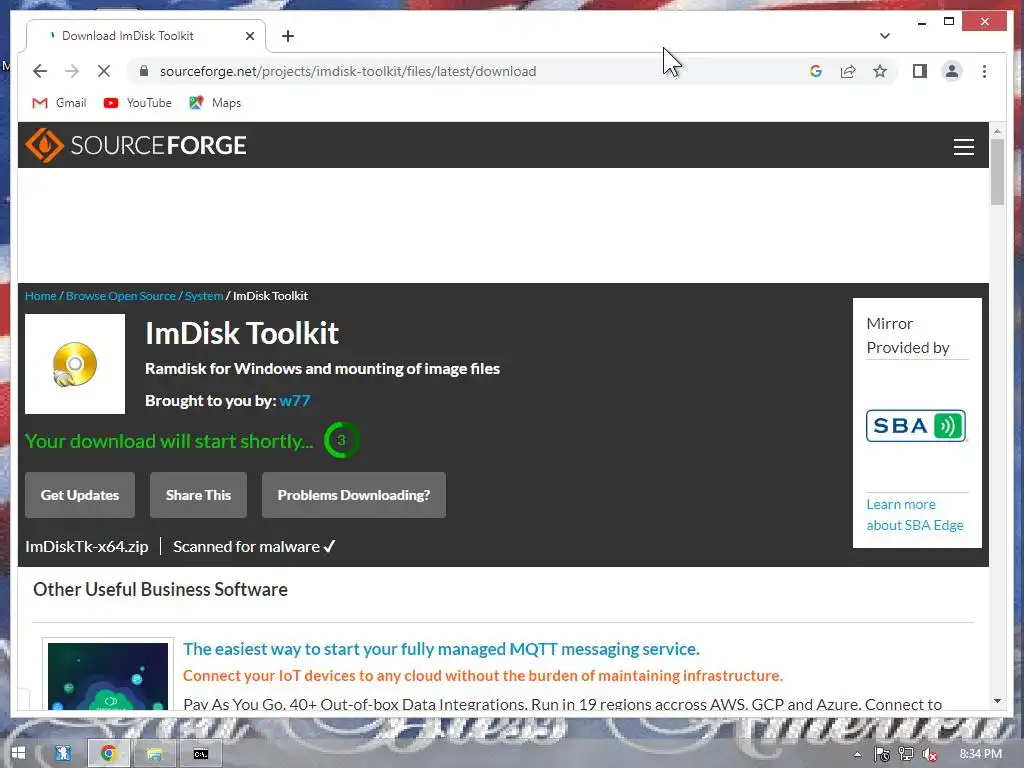
Task: Click the blue app icon beside Start
Action: click(63, 754)
